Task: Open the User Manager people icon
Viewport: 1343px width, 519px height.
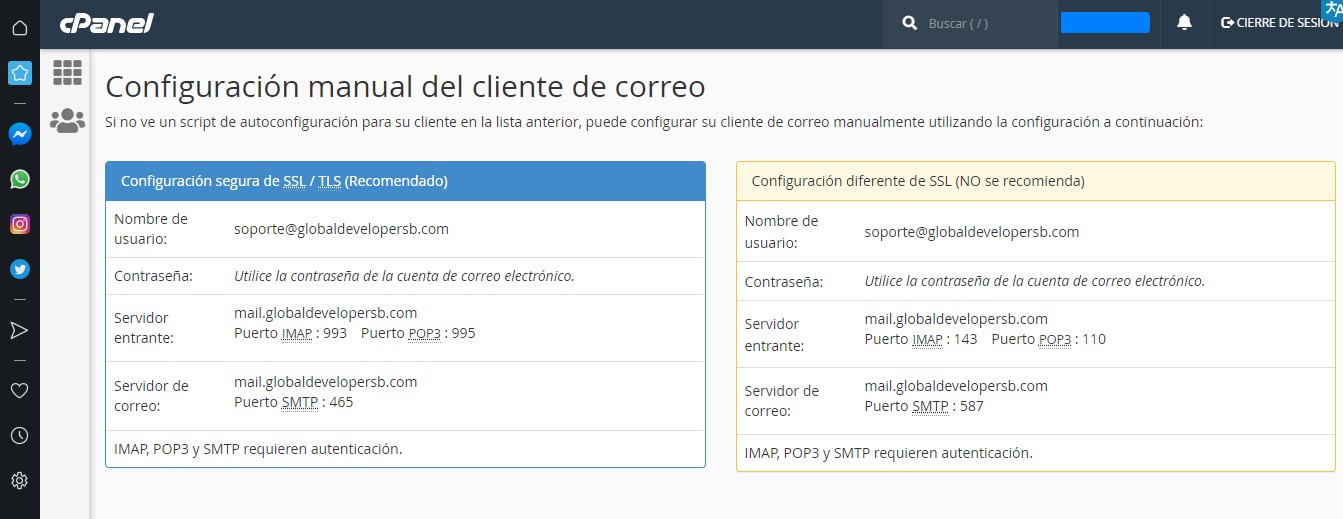Action: pos(67,121)
